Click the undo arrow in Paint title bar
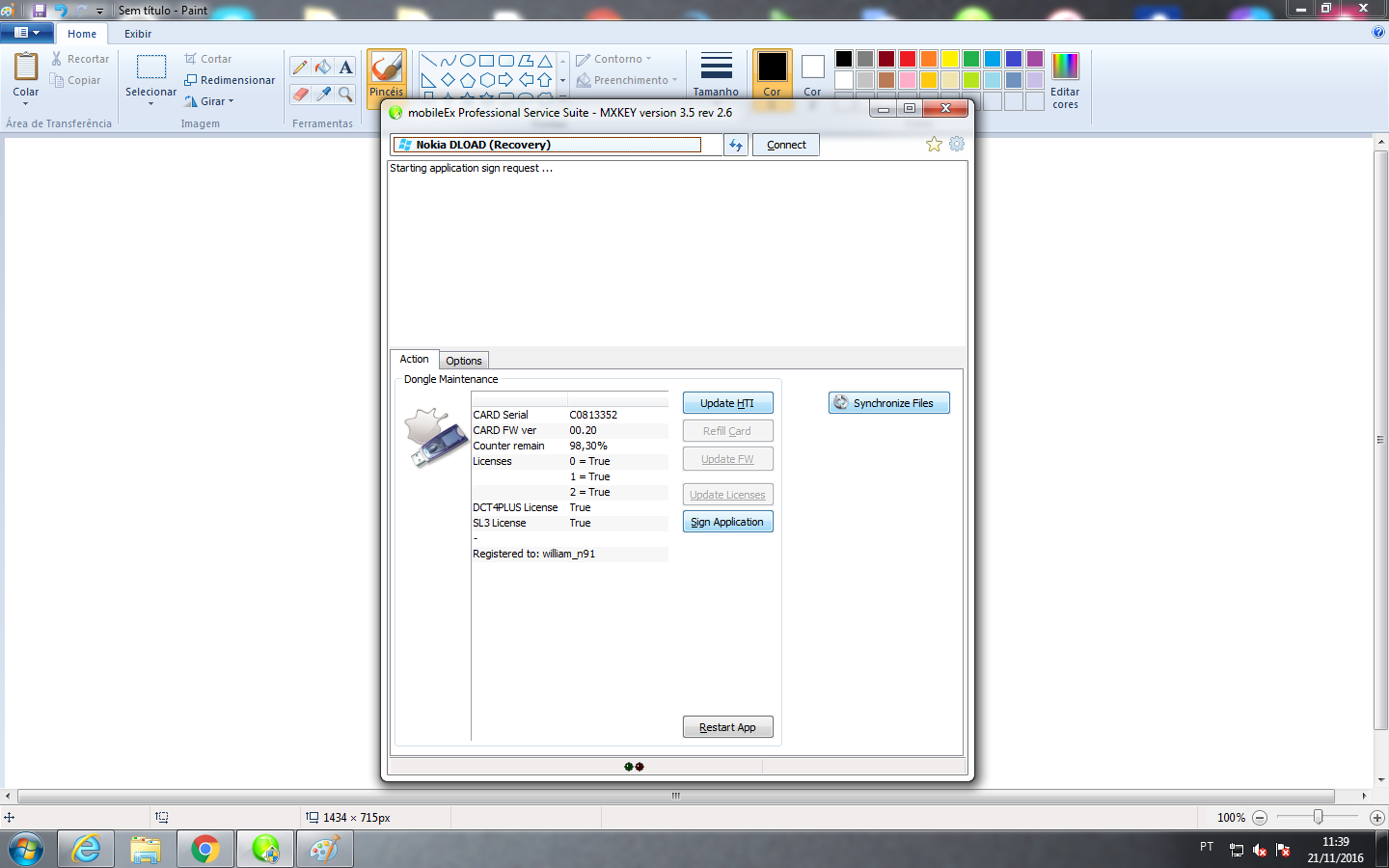 pos(60,11)
